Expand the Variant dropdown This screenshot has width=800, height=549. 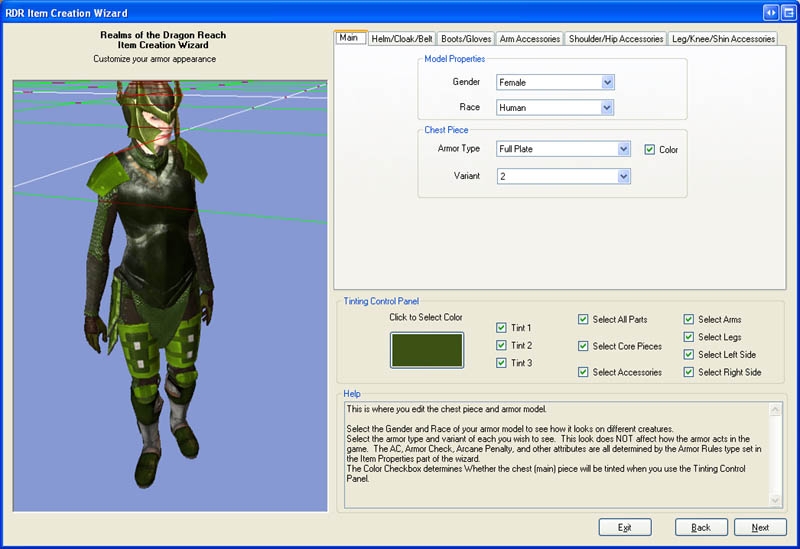pyautogui.click(x=624, y=176)
